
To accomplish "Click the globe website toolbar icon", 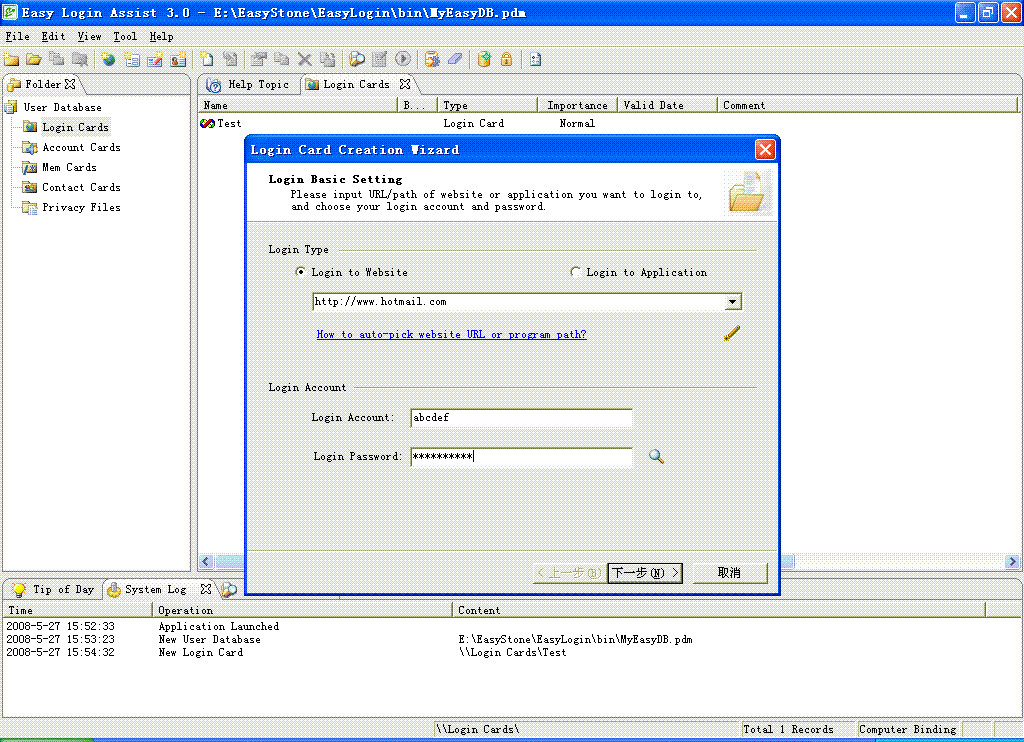I will [108, 60].
